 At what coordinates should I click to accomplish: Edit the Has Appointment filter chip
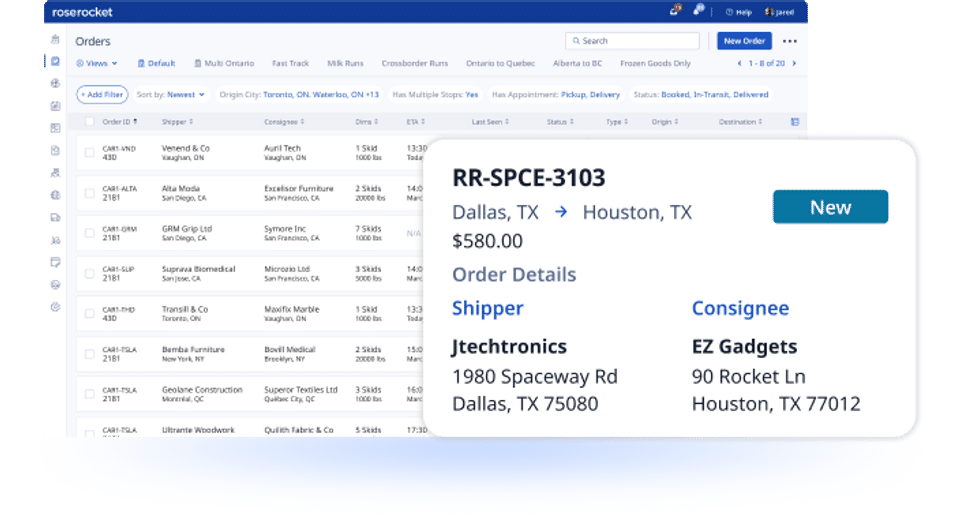pyautogui.click(x=556, y=94)
